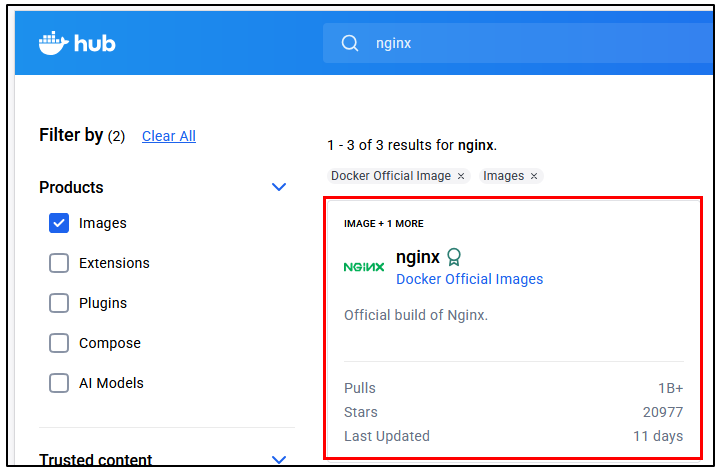Check the Compose filter option
719x473 pixels.
(x=59, y=343)
